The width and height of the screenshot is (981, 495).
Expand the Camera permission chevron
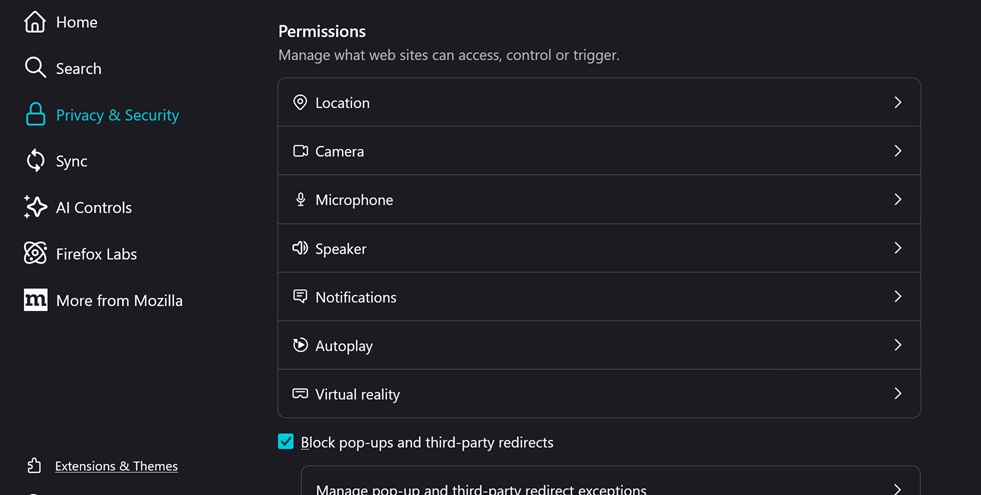[897, 151]
